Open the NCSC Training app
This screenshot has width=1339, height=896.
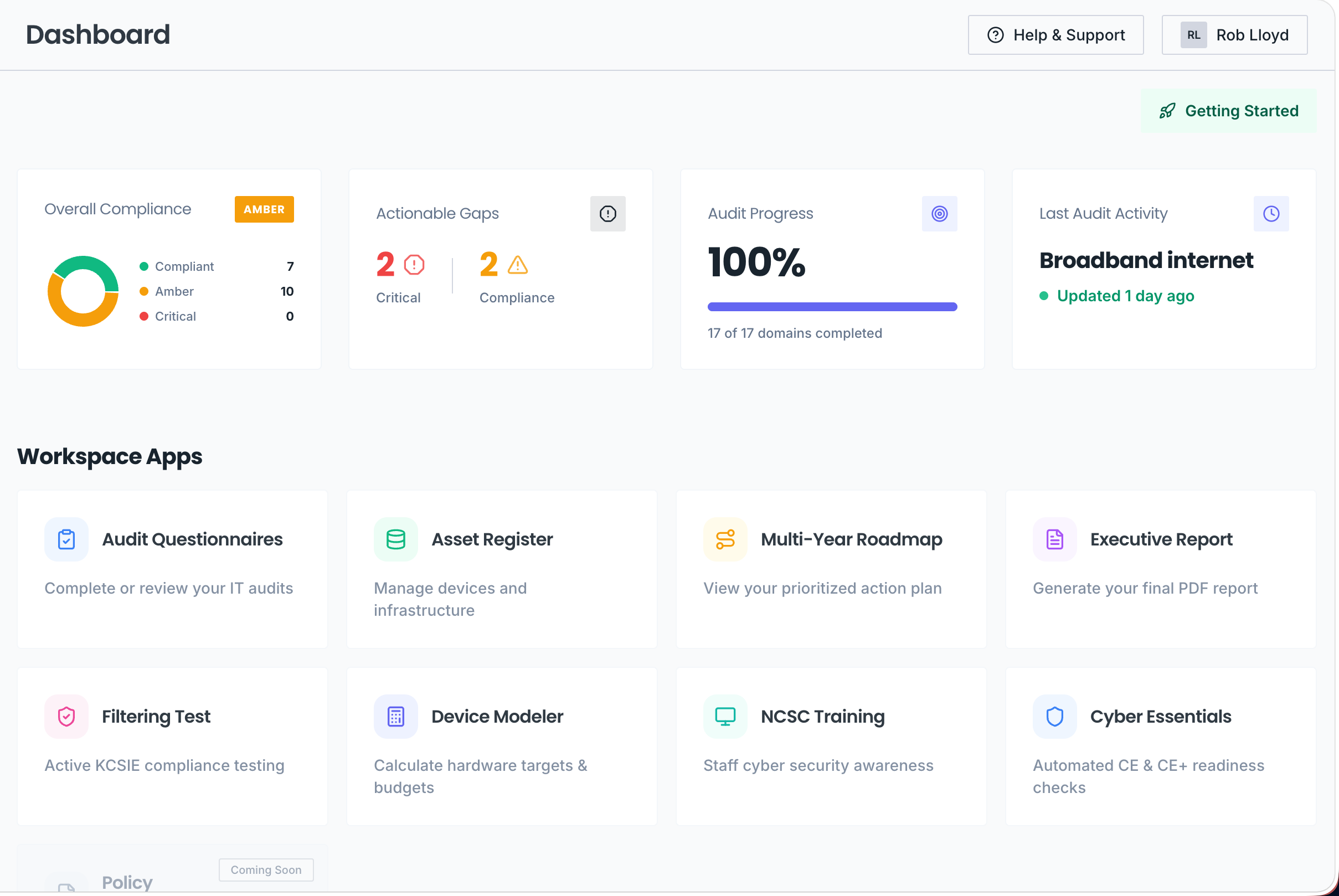pos(831,746)
